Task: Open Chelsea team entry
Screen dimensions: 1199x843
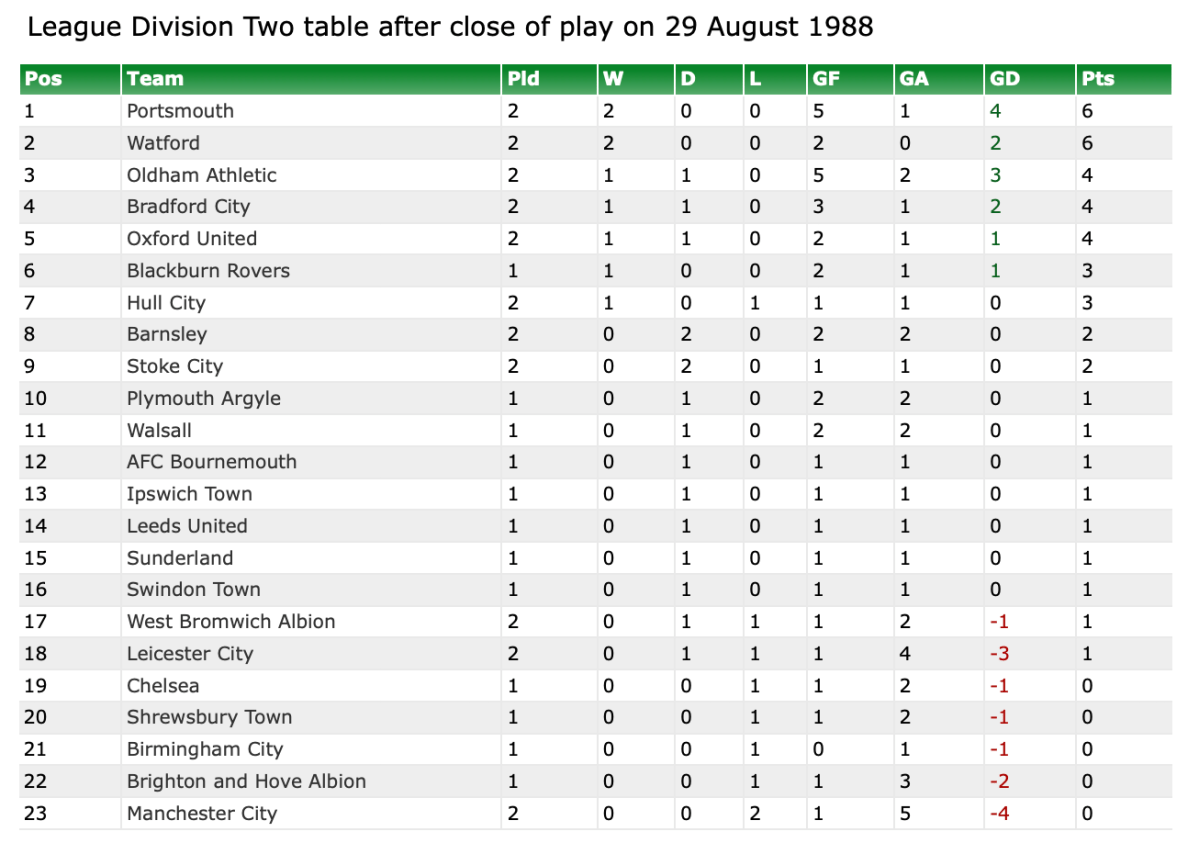Action: click(162, 686)
